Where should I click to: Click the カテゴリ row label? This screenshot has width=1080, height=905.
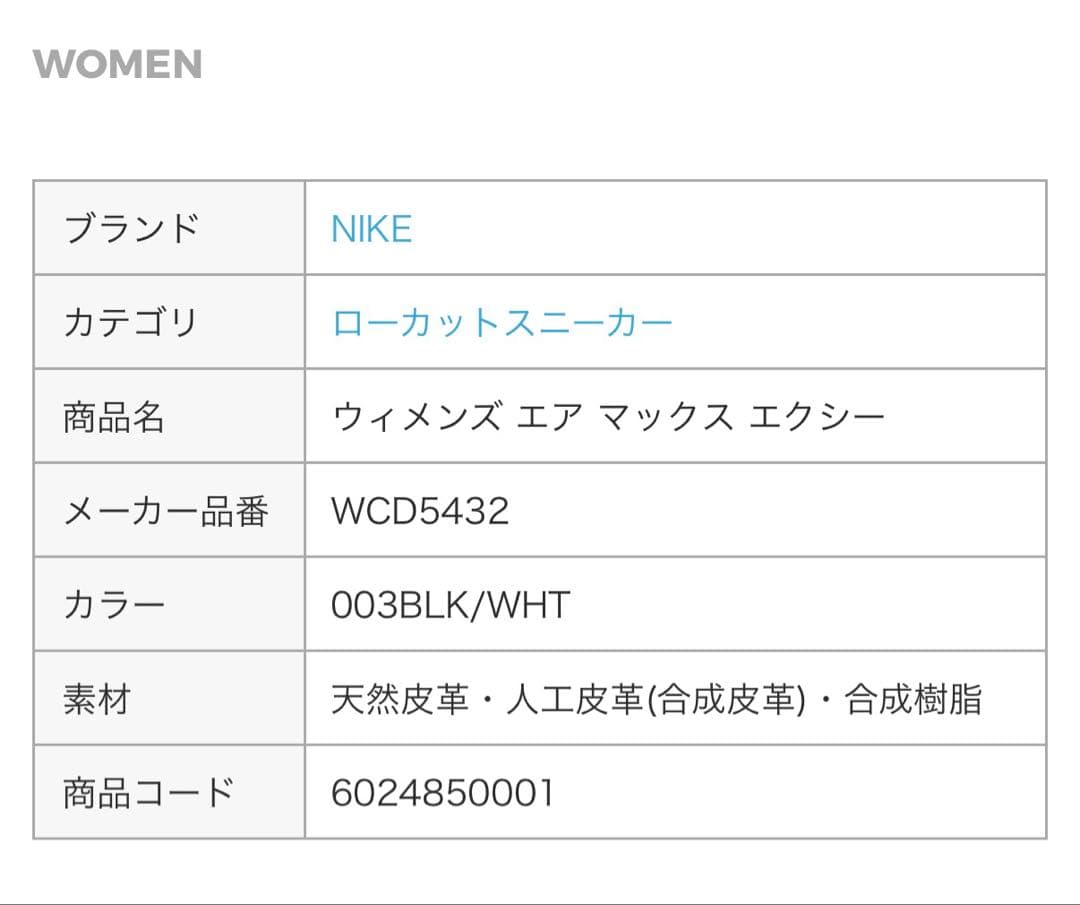(x=130, y=322)
